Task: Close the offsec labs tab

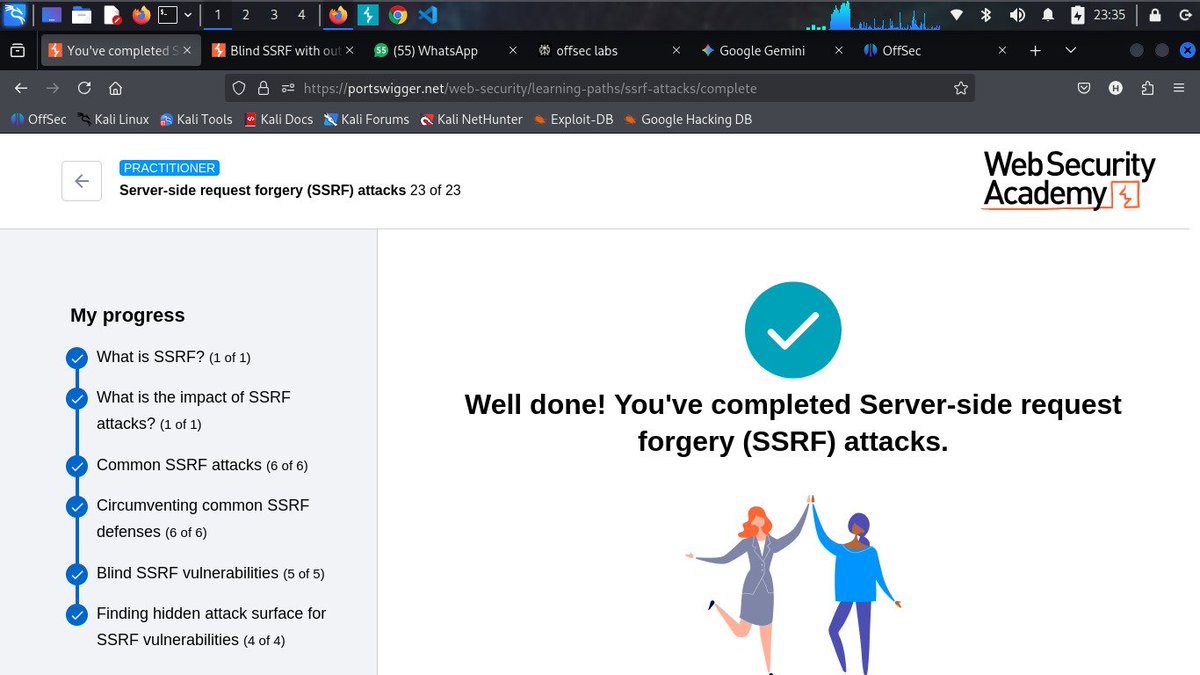Action: coord(676,50)
